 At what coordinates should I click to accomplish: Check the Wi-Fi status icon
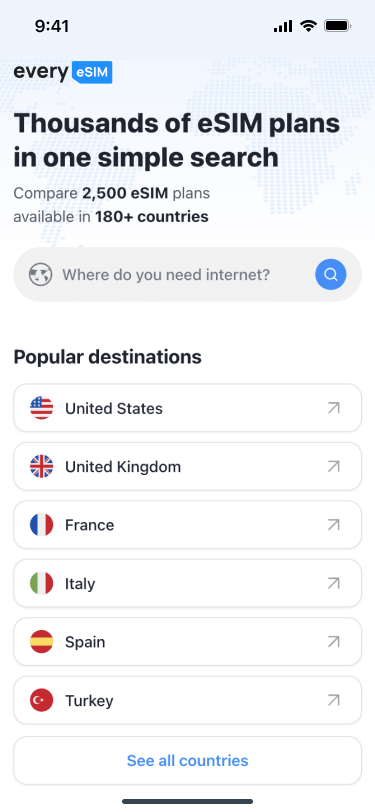pyautogui.click(x=308, y=26)
